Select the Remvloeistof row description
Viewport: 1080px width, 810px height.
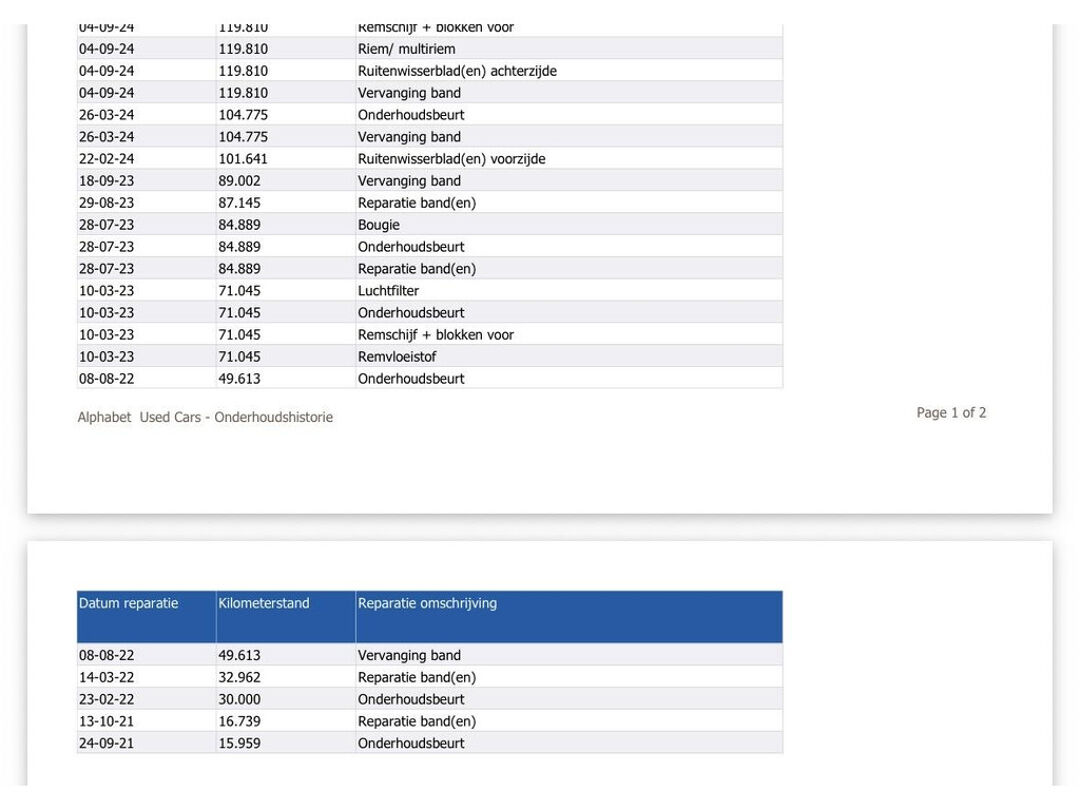(x=397, y=357)
